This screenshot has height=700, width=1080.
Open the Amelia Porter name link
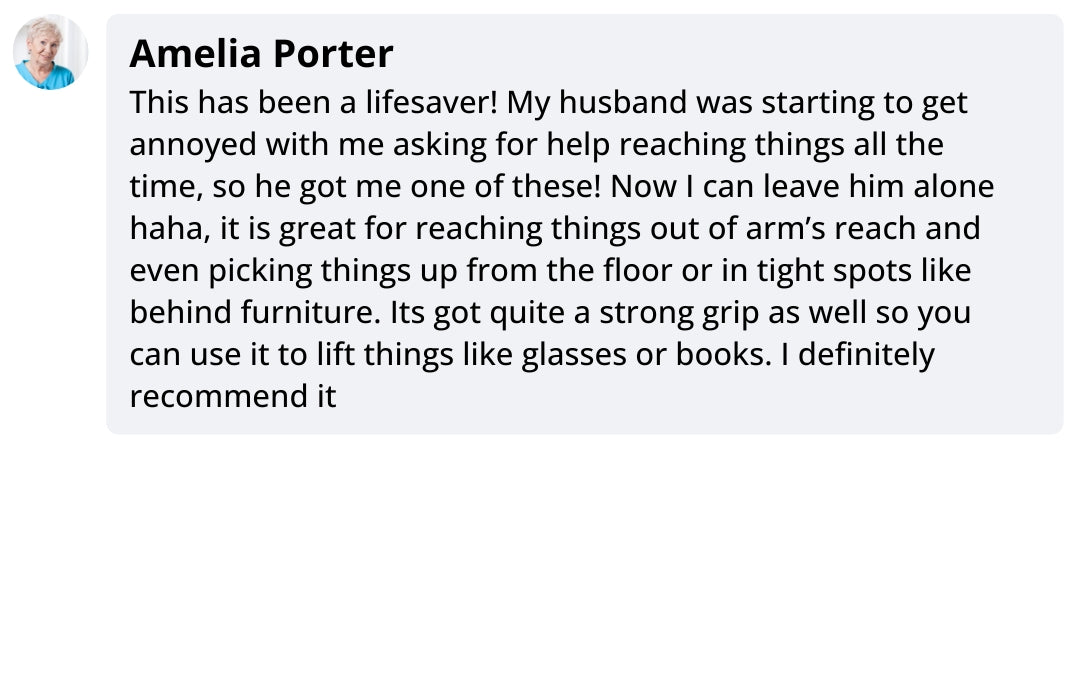[x=261, y=53]
